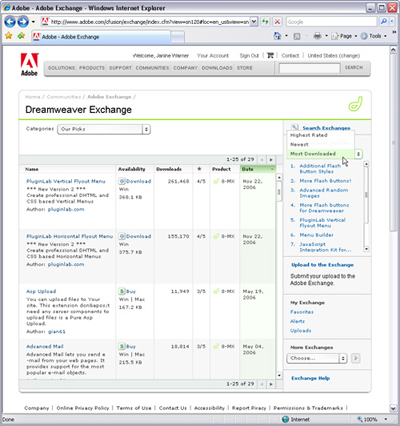
Task: Open the Online Privacy Policy footer link
Action: click(x=83, y=408)
